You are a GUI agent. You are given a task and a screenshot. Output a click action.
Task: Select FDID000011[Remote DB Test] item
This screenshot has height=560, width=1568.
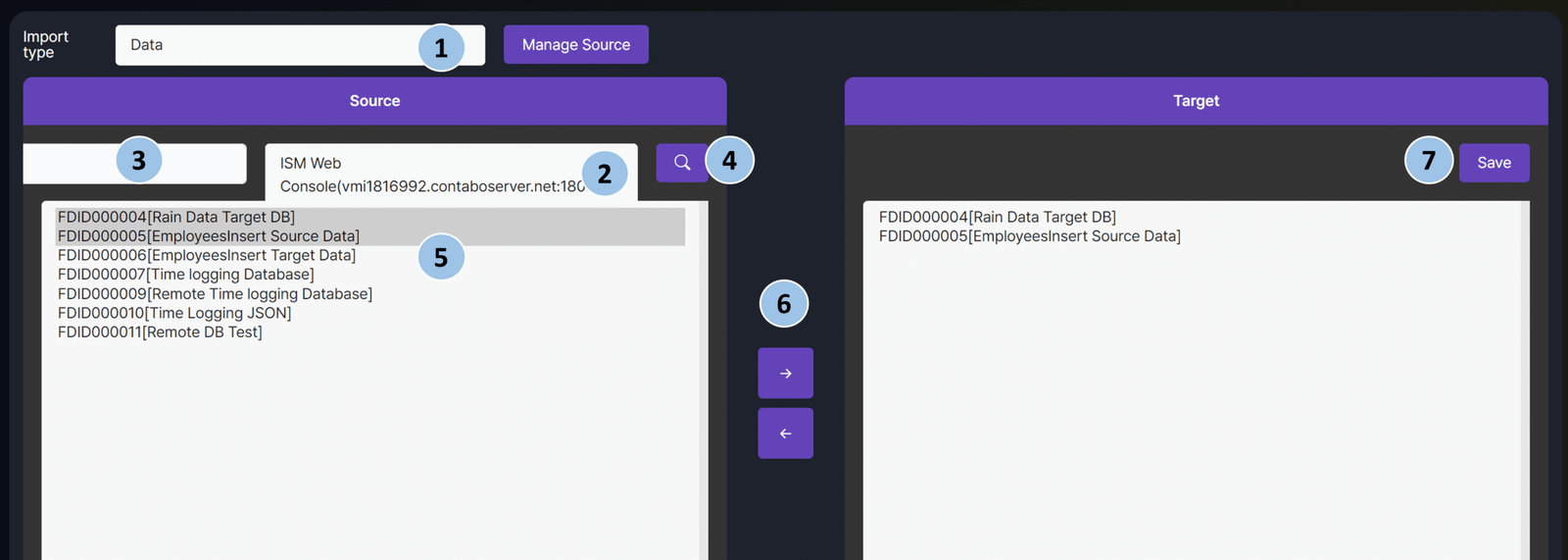pos(160,332)
